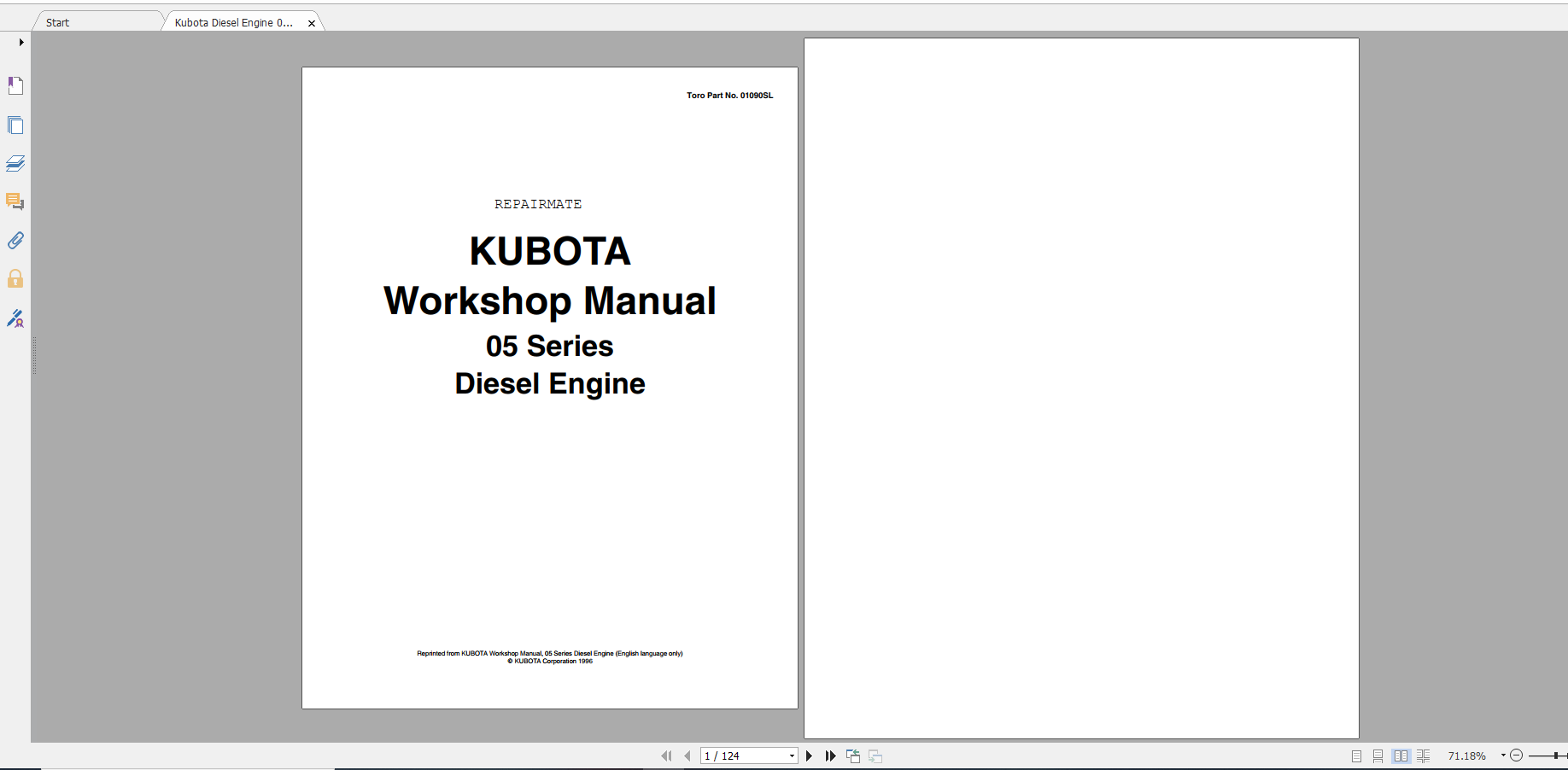This screenshot has height=770, width=1568.
Task: Select the Kubota Diesel Engine document tab
Action: click(233, 22)
